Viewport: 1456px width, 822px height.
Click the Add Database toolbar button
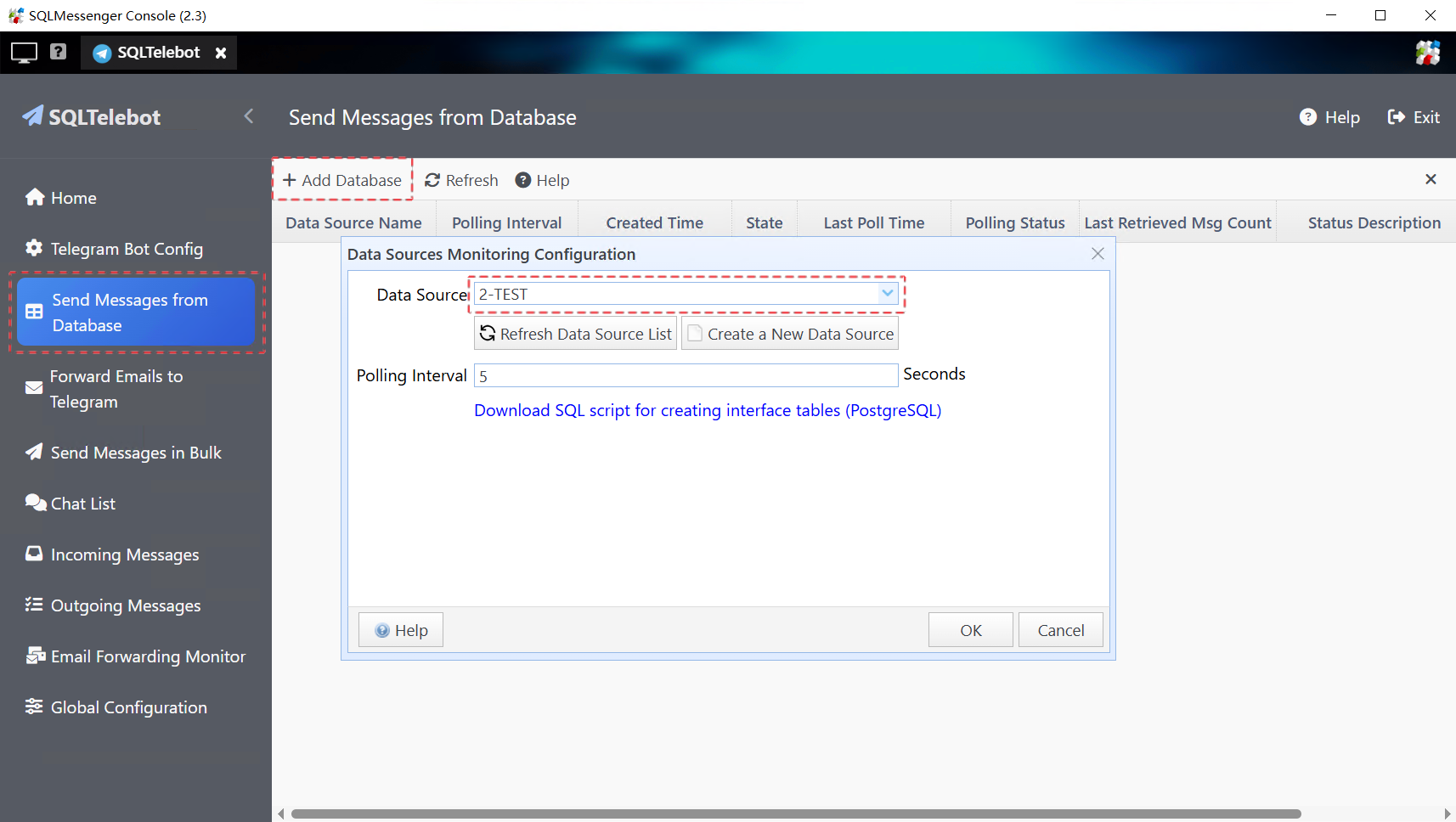341,179
